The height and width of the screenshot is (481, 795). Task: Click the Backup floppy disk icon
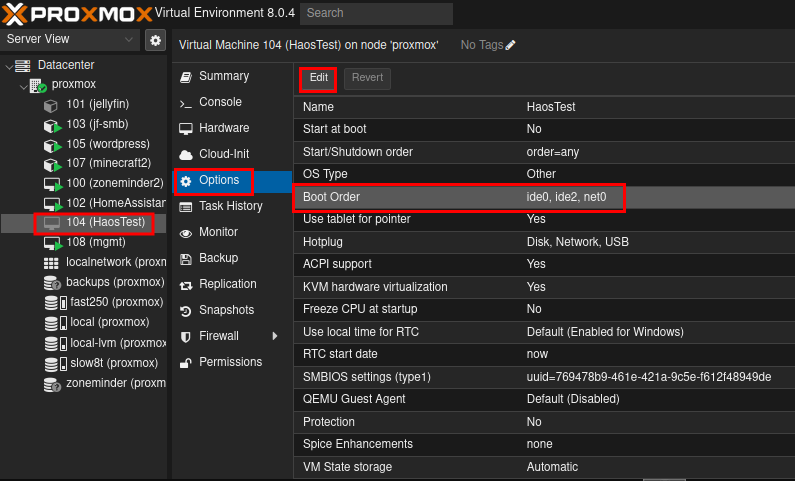coord(186,259)
